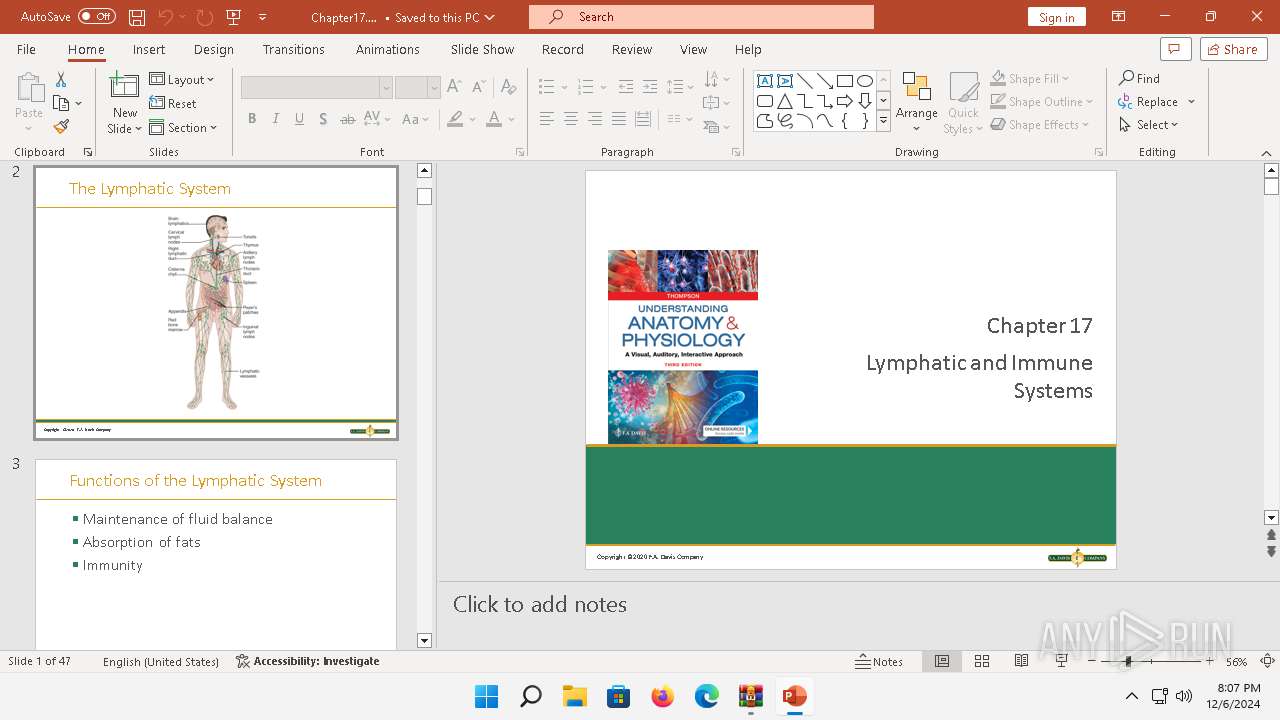Click the Format Painter brush icon
Viewport: 1280px width, 720px height.
pos(61,127)
